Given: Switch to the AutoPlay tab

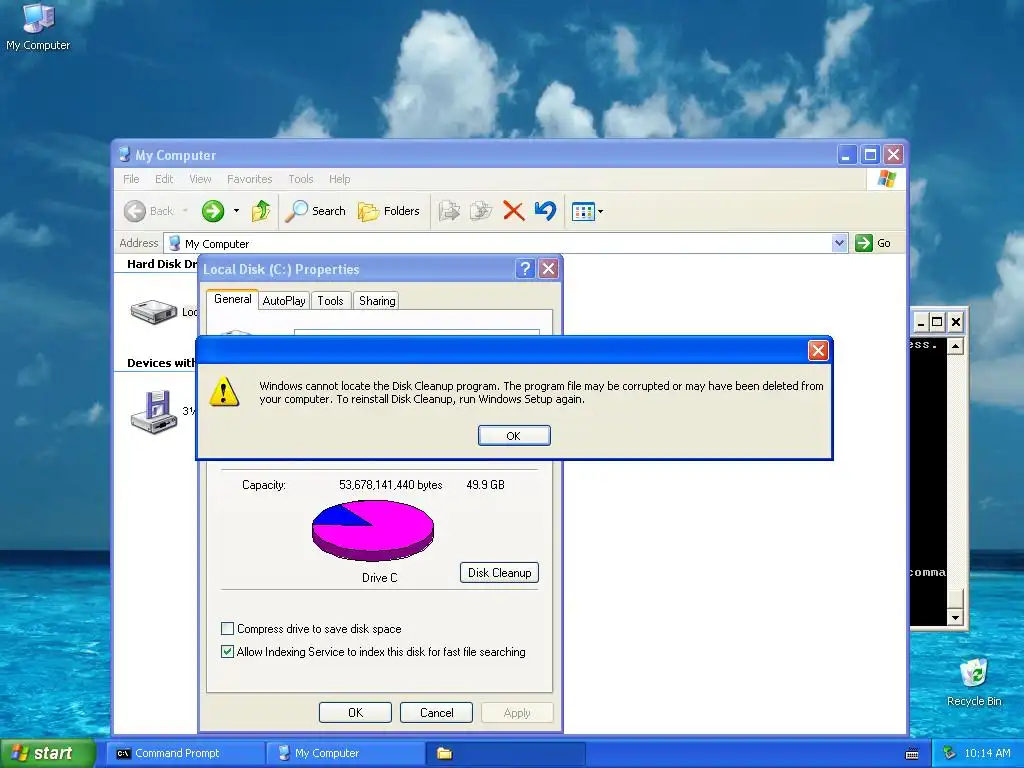Looking at the screenshot, I should (x=284, y=300).
